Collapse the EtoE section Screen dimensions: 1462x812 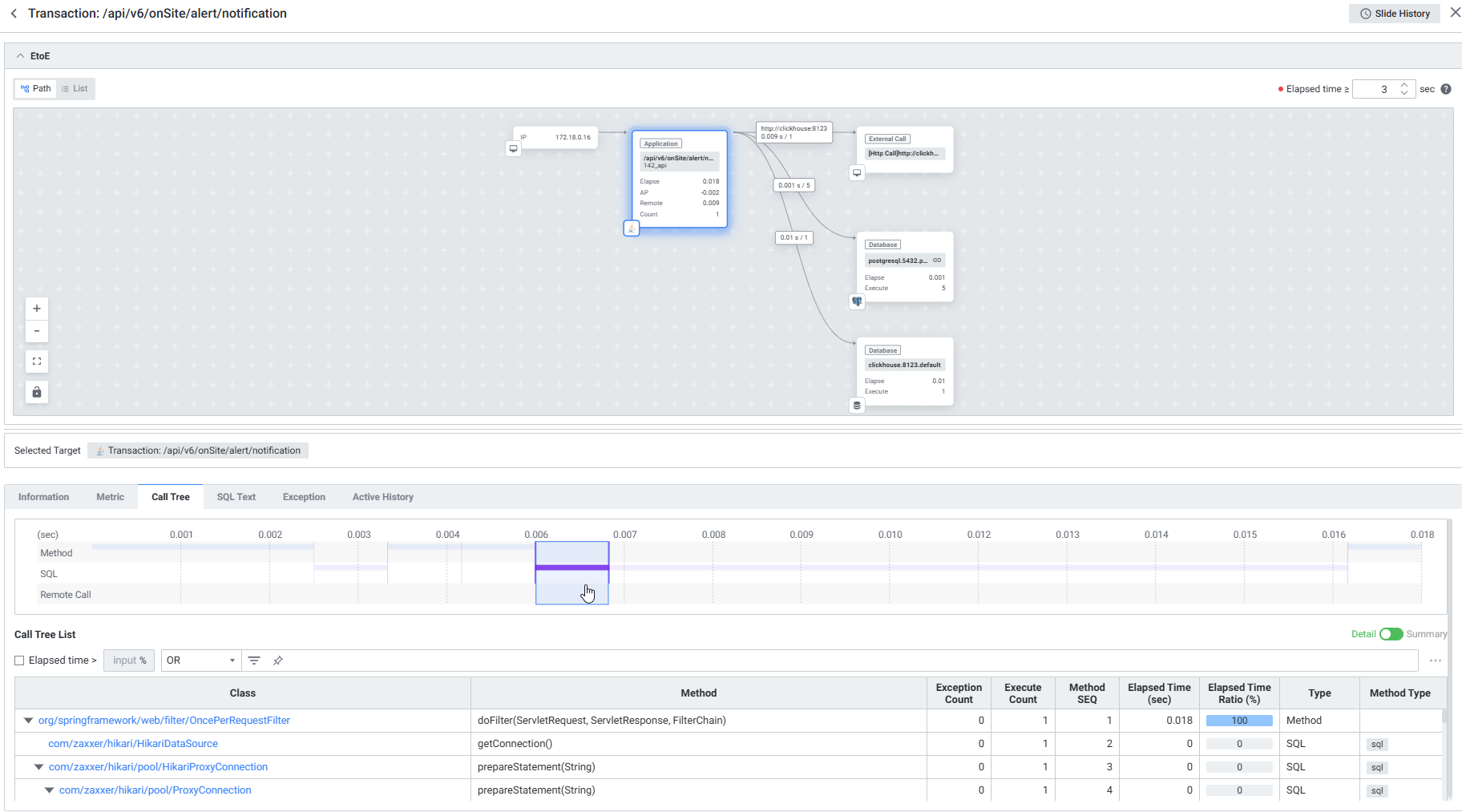tap(21, 56)
